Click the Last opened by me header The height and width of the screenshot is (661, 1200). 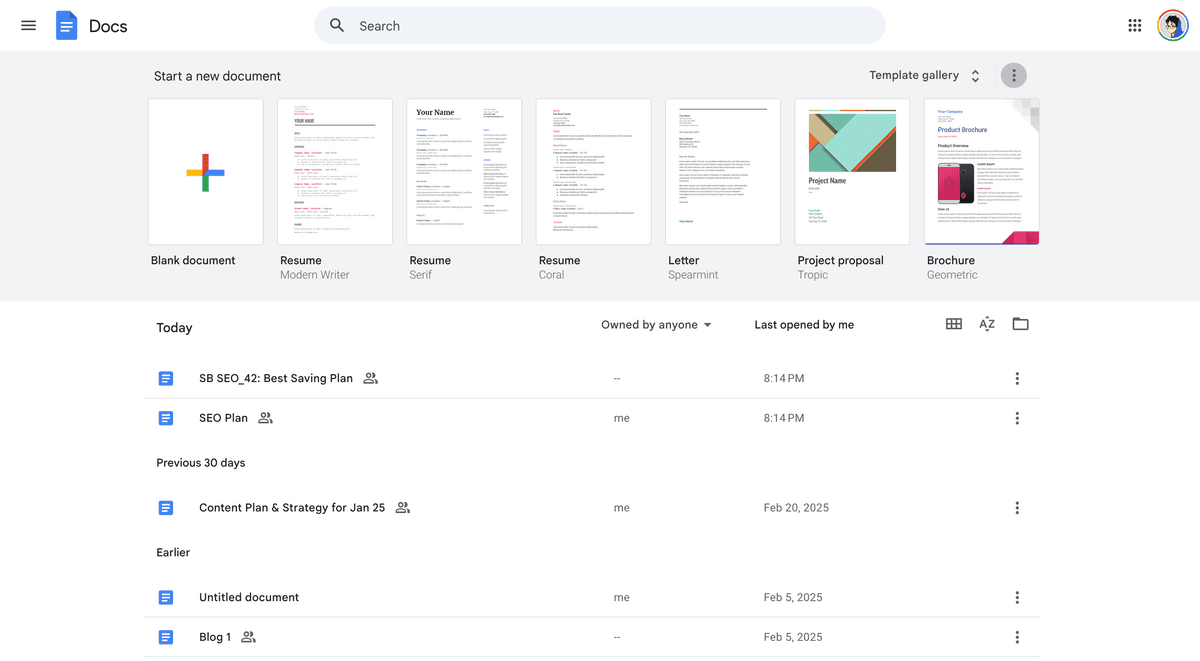tap(804, 325)
